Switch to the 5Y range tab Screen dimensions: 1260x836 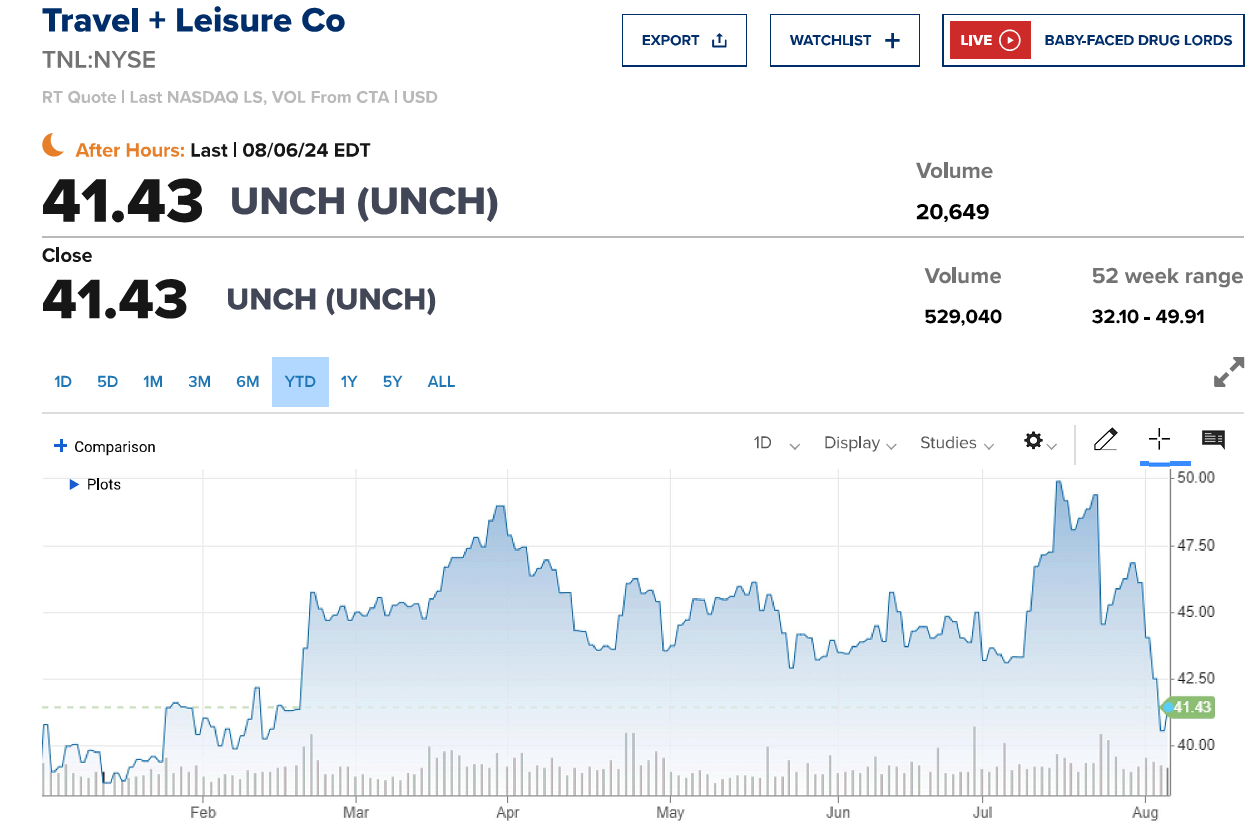[x=392, y=382]
